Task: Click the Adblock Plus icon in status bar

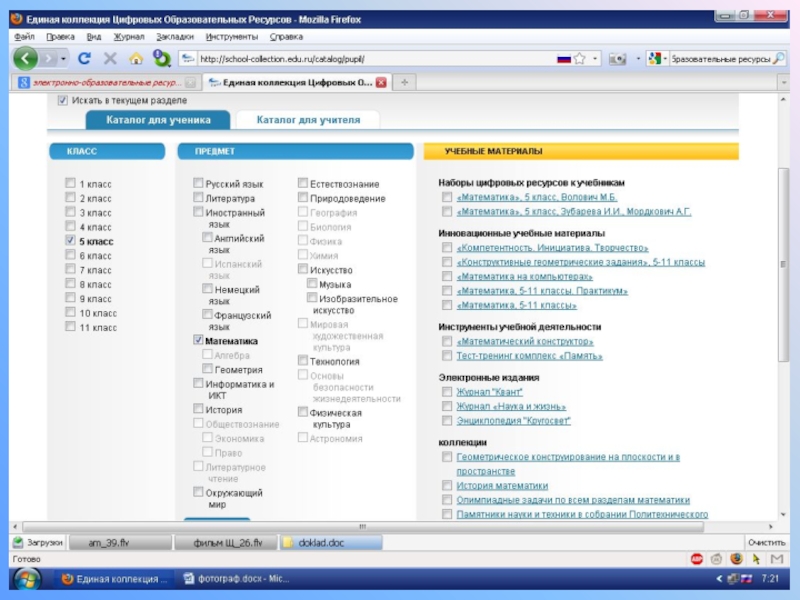Action: tap(697, 559)
